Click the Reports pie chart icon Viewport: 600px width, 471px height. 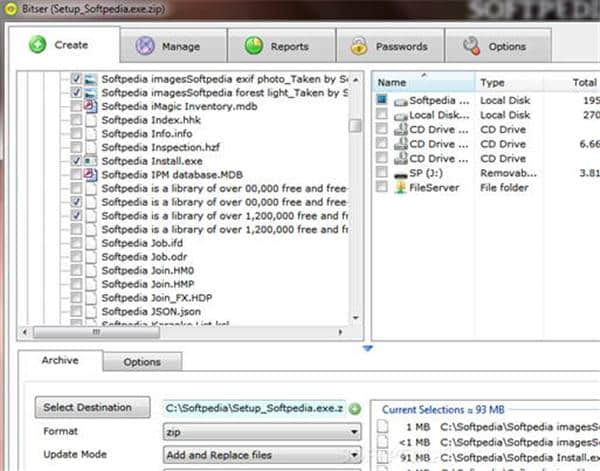(254, 46)
